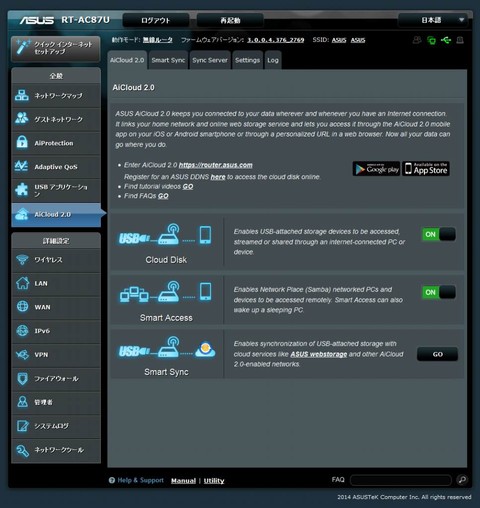
Task: Click into the FAQ search input field
Action: coord(401,480)
